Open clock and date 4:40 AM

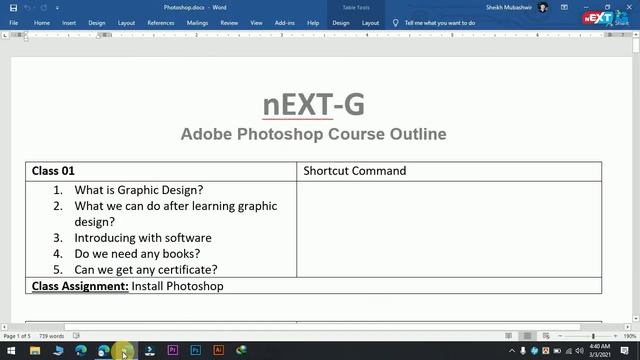point(599,351)
